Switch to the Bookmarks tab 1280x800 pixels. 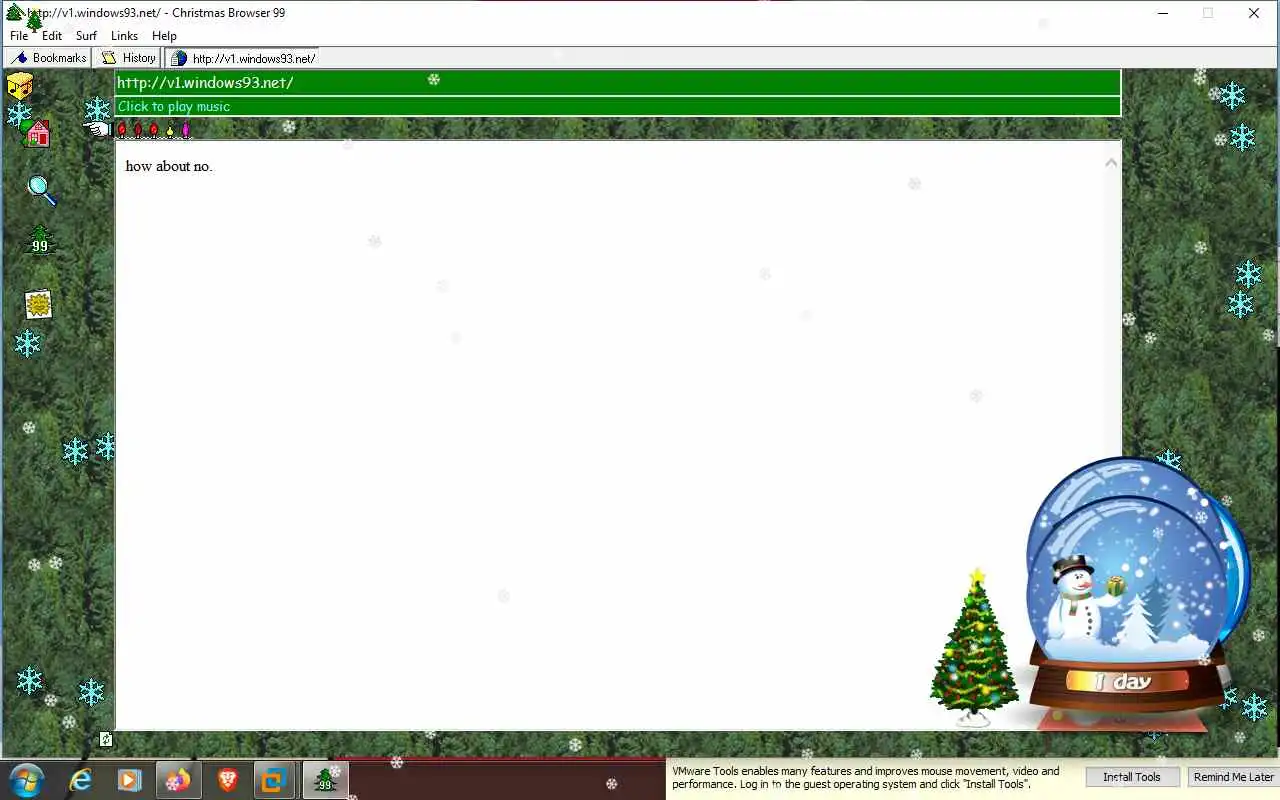48,58
